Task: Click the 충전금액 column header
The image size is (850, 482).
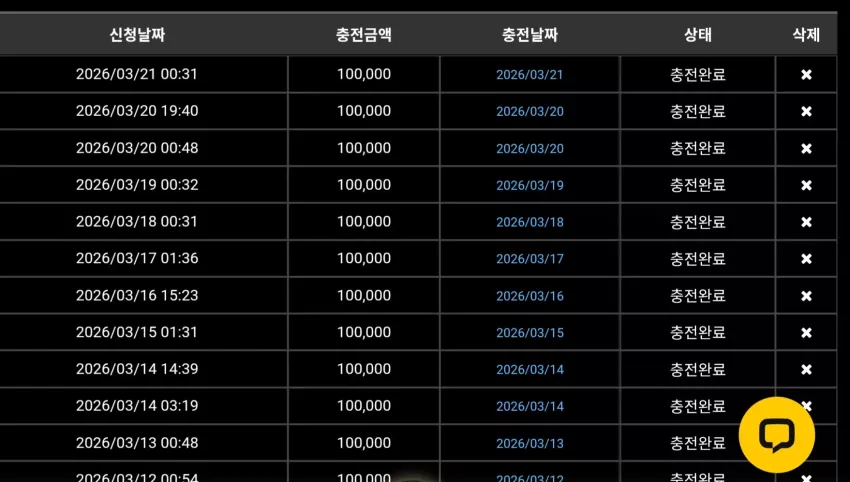Action: tap(363, 35)
